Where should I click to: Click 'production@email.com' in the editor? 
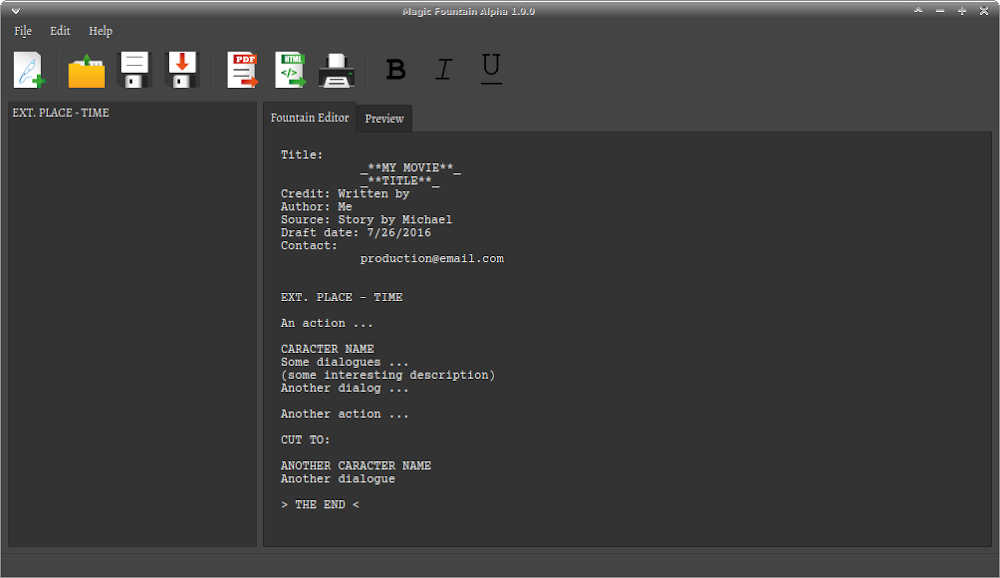coord(432,258)
